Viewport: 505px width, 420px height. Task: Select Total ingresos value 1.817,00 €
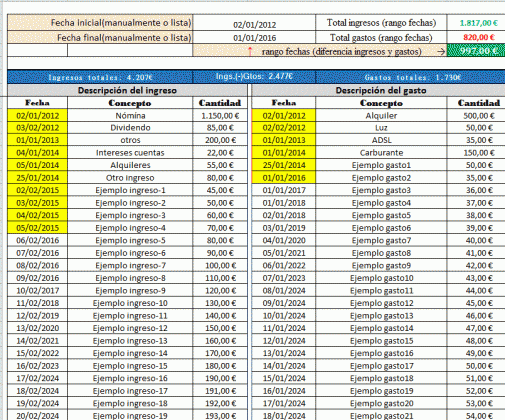(478, 23)
